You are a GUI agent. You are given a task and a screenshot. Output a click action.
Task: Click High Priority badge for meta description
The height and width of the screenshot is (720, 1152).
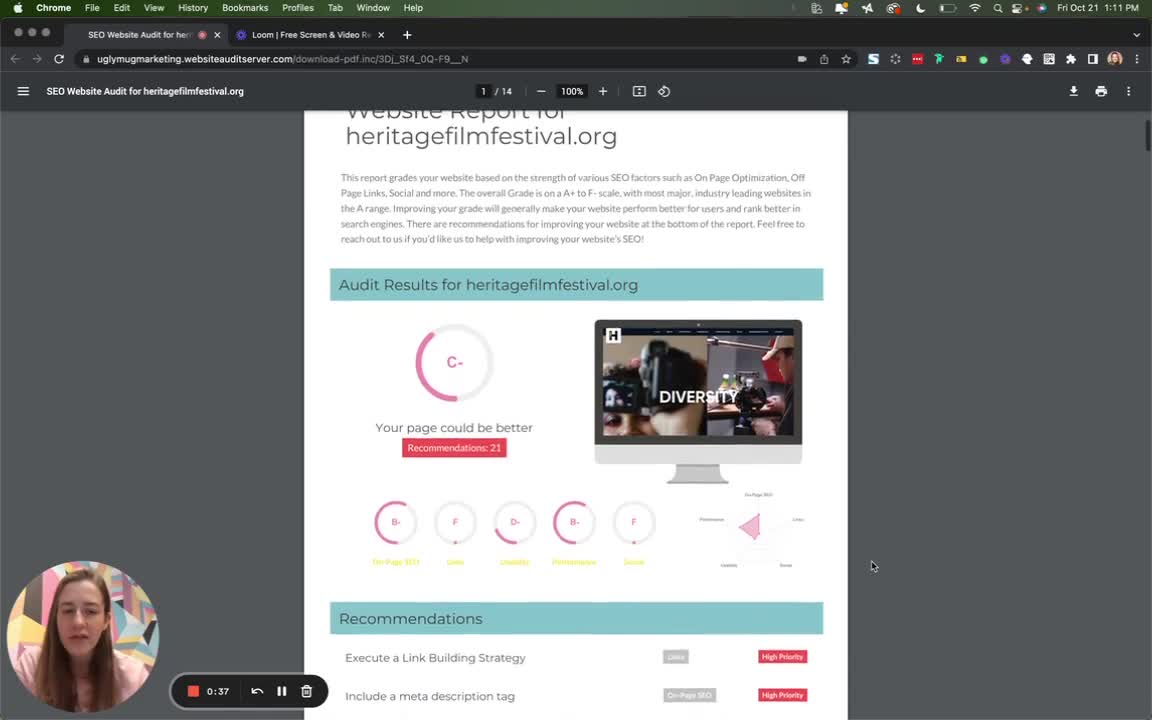782,695
